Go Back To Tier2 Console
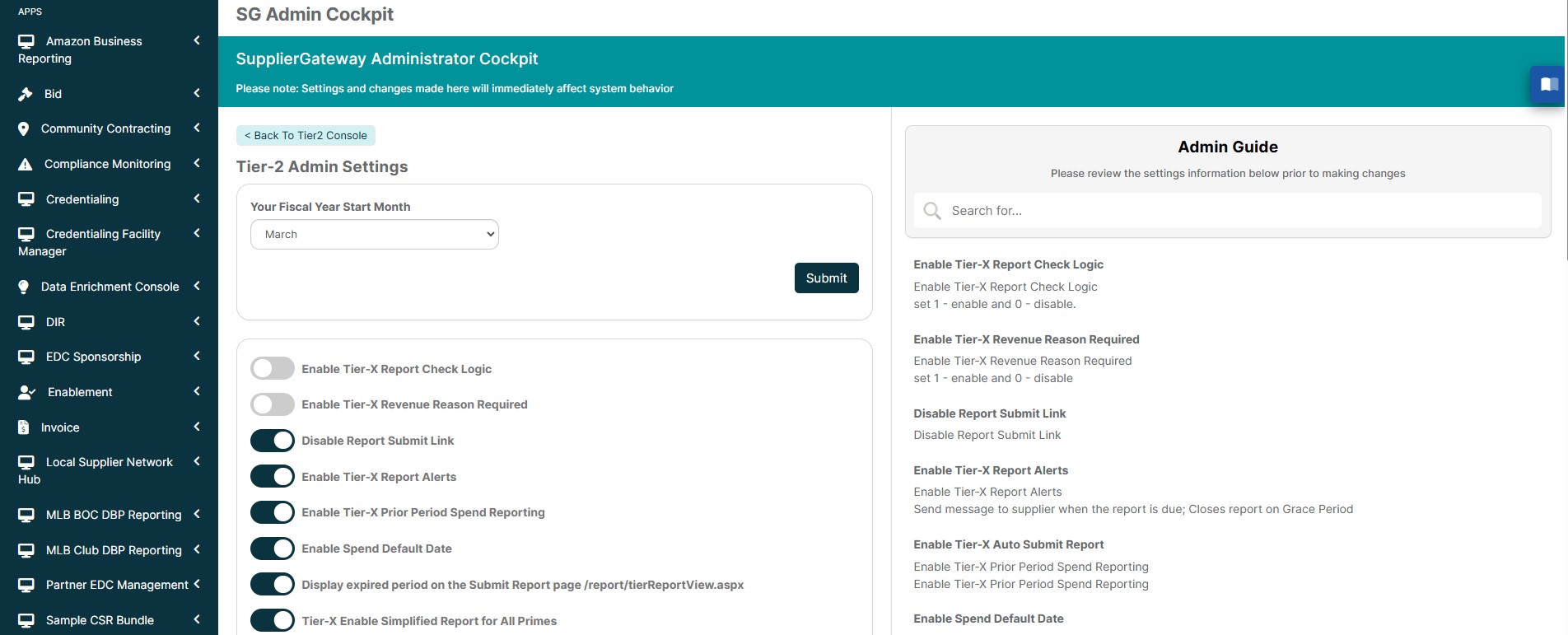Screen dimensions: 1568x635 click(306, 136)
